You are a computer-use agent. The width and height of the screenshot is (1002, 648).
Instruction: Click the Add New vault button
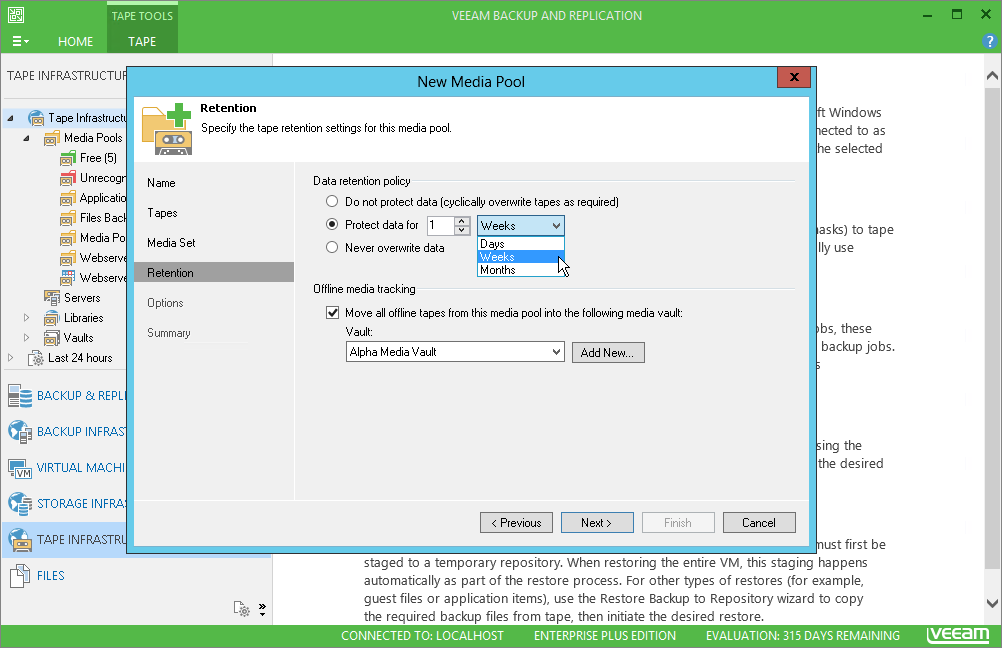point(608,352)
